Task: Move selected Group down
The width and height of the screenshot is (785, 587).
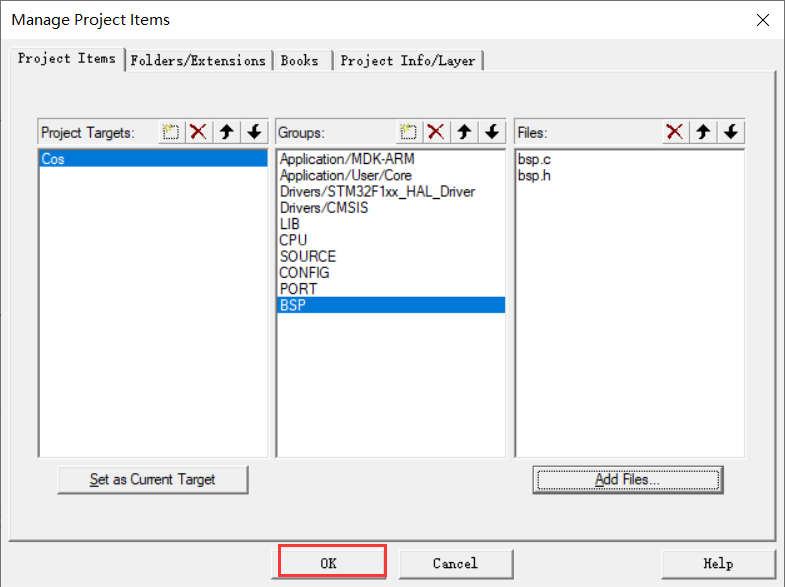Action: (492, 132)
